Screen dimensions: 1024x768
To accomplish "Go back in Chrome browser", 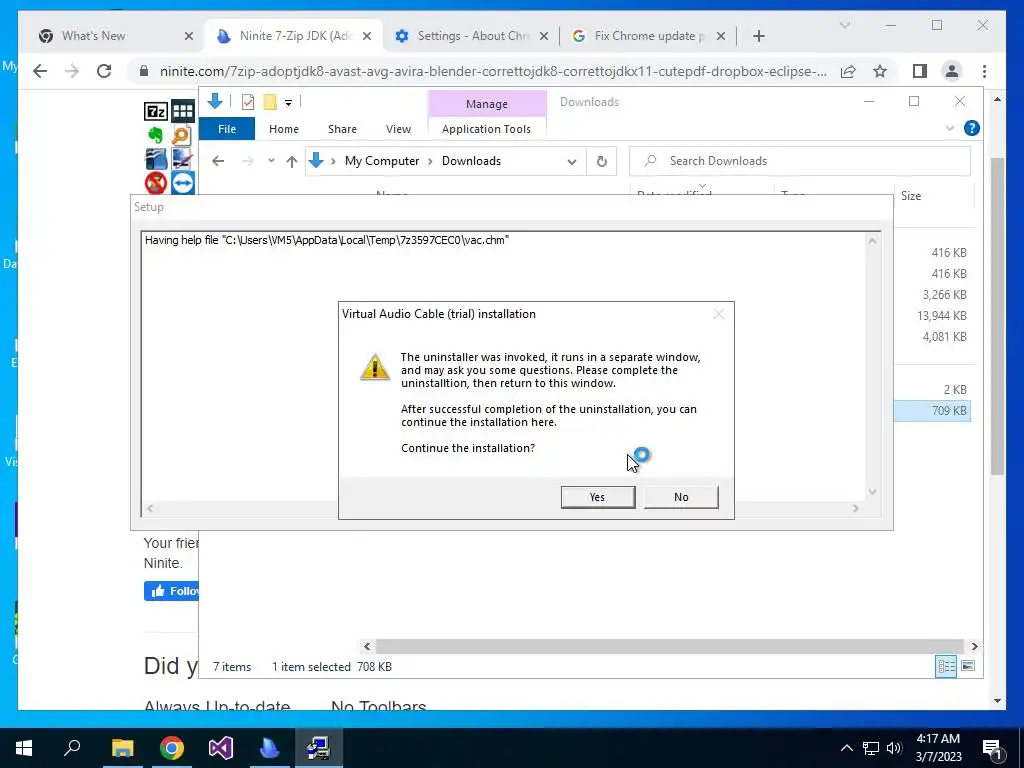I will (40, 71).
